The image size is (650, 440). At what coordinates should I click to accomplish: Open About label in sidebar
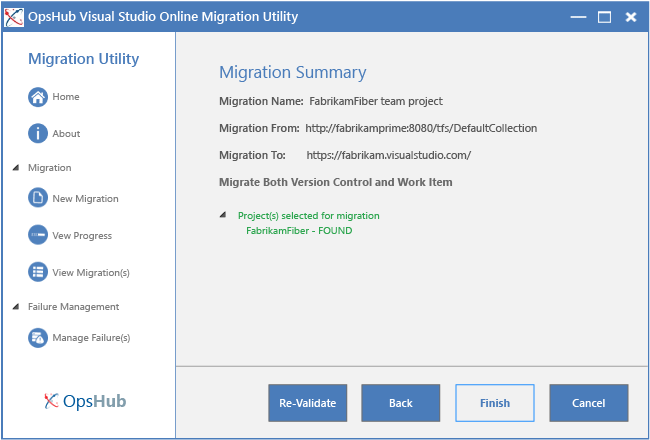coord(66,134)
